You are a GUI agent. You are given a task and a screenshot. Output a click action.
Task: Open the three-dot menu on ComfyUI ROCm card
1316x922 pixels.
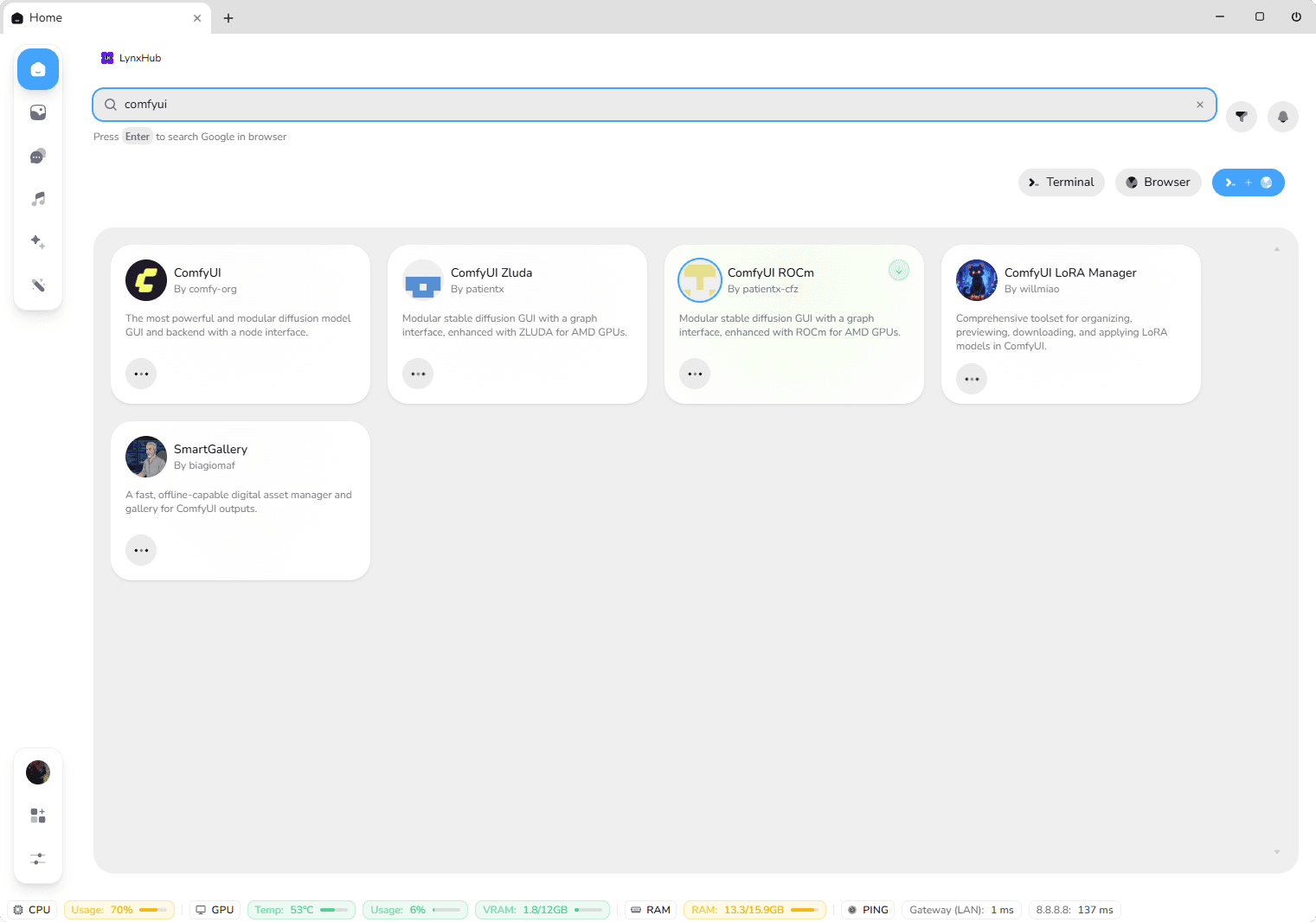pyautogui.click(x=695, y=374)
